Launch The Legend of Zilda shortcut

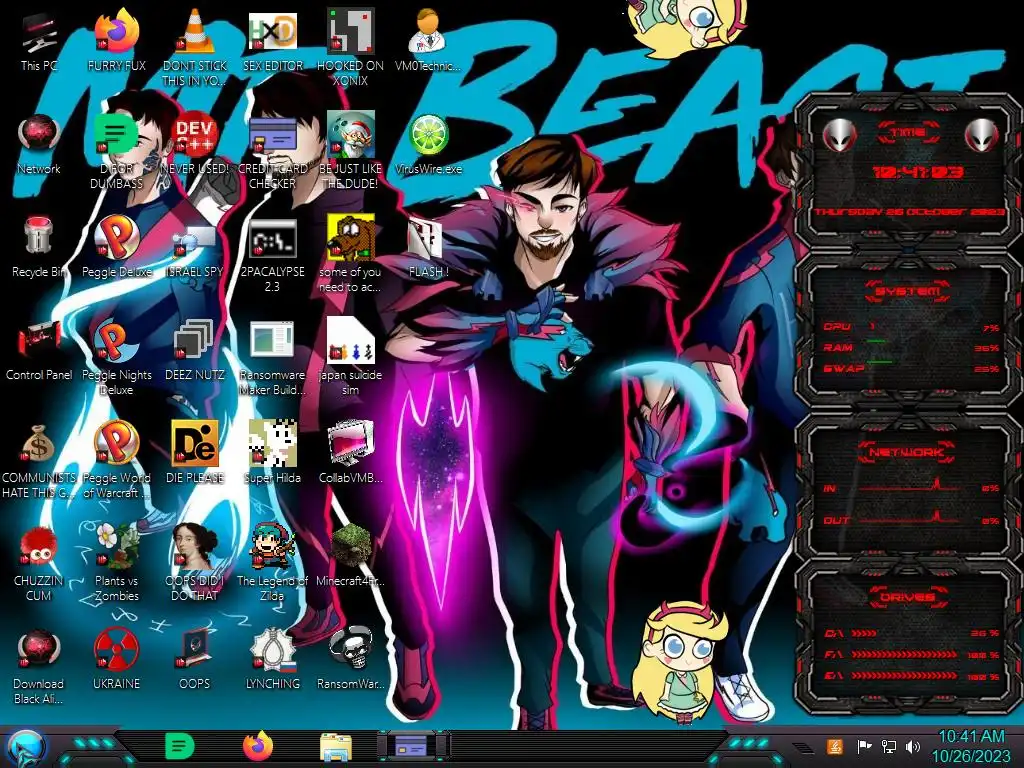(x=272, y=563)
